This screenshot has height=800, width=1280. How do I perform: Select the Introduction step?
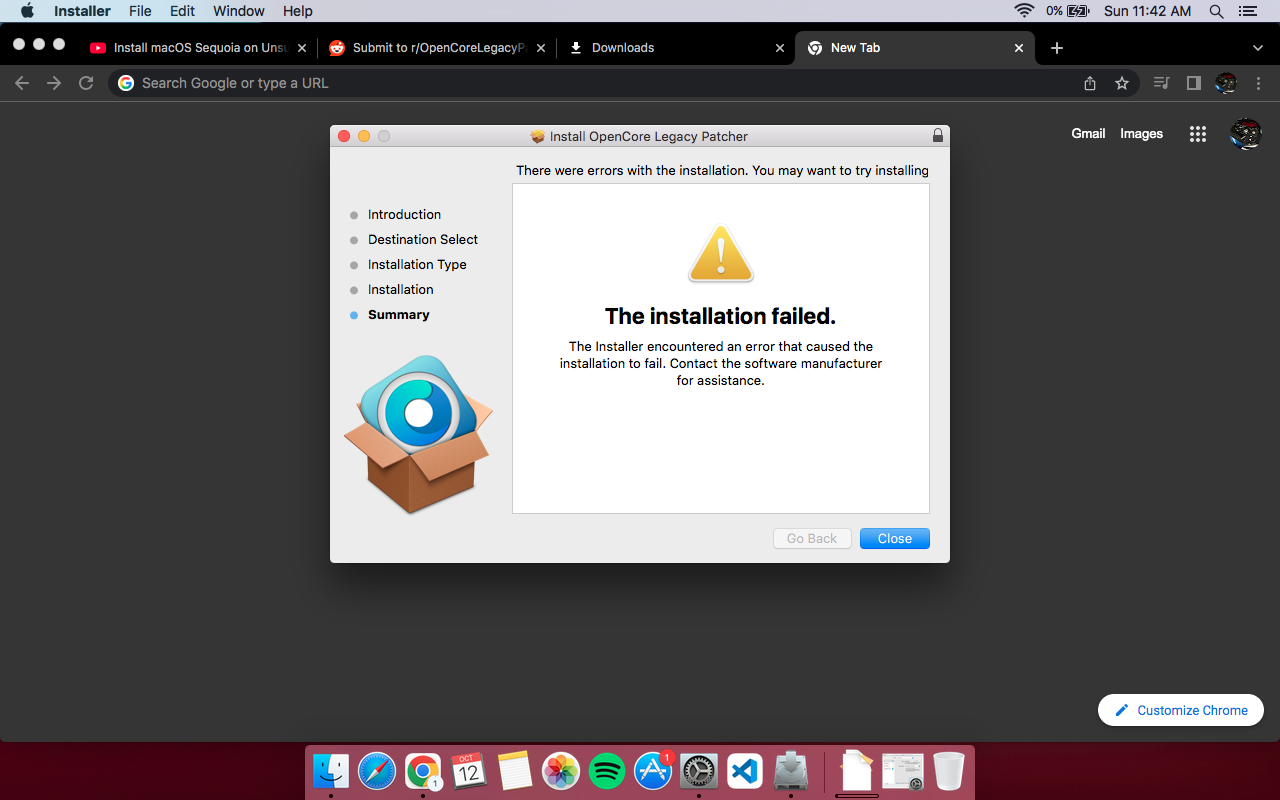tap(404, 214)
